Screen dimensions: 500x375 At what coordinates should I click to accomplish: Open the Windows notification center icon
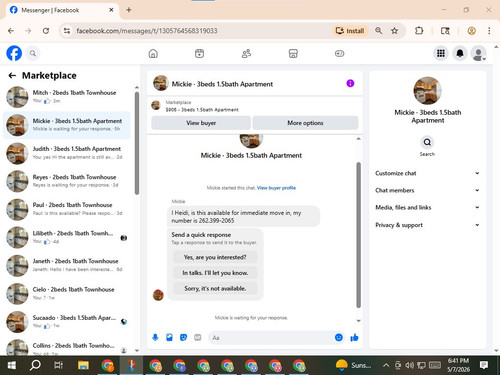tap(484, 365)
